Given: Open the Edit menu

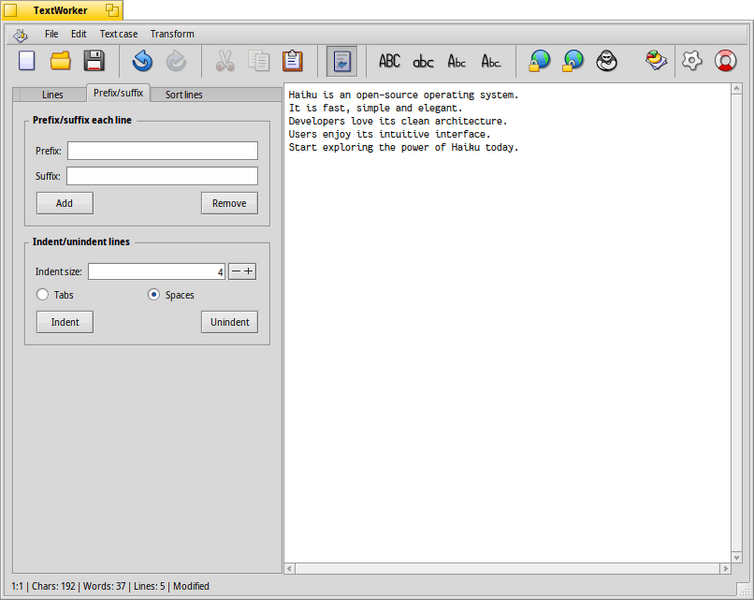Looking at the screenshot, I should (79, 34).
